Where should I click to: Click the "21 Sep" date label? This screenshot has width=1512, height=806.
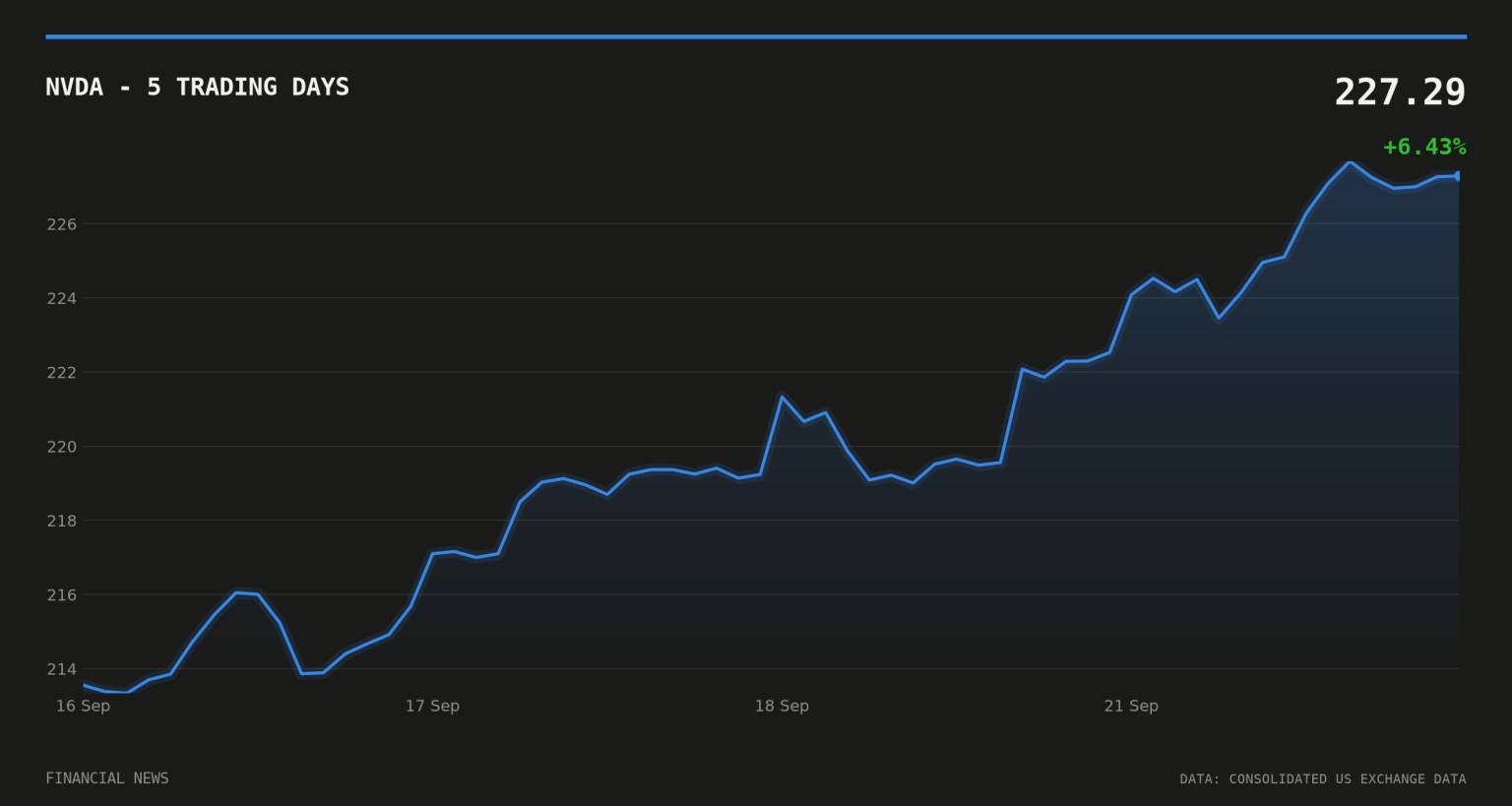point(1131,706)
